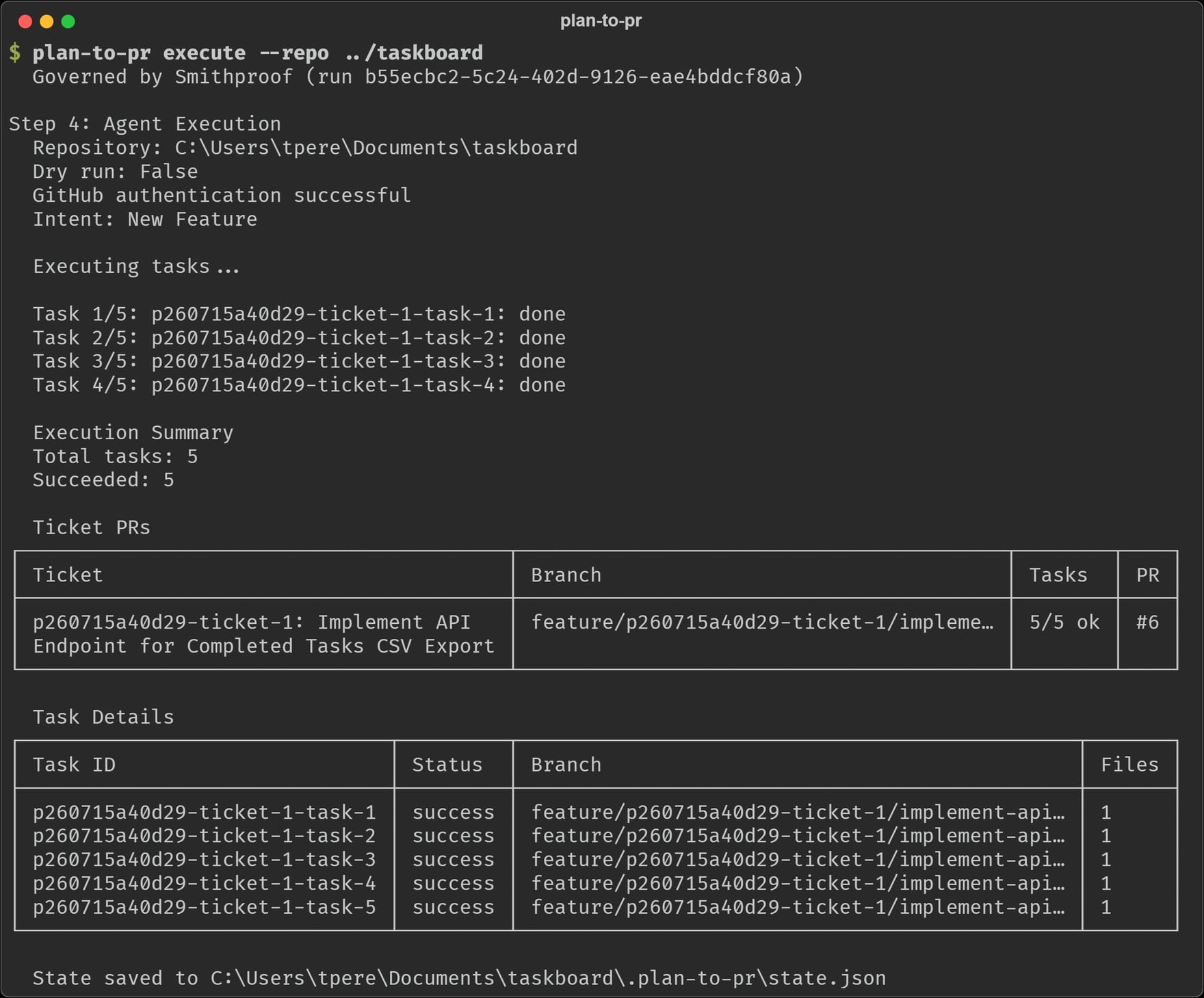This screenshot has width=1204, height=998.
Task: Click the Tasks column header
Action: pyautogui.click(x=1058, y=575)
